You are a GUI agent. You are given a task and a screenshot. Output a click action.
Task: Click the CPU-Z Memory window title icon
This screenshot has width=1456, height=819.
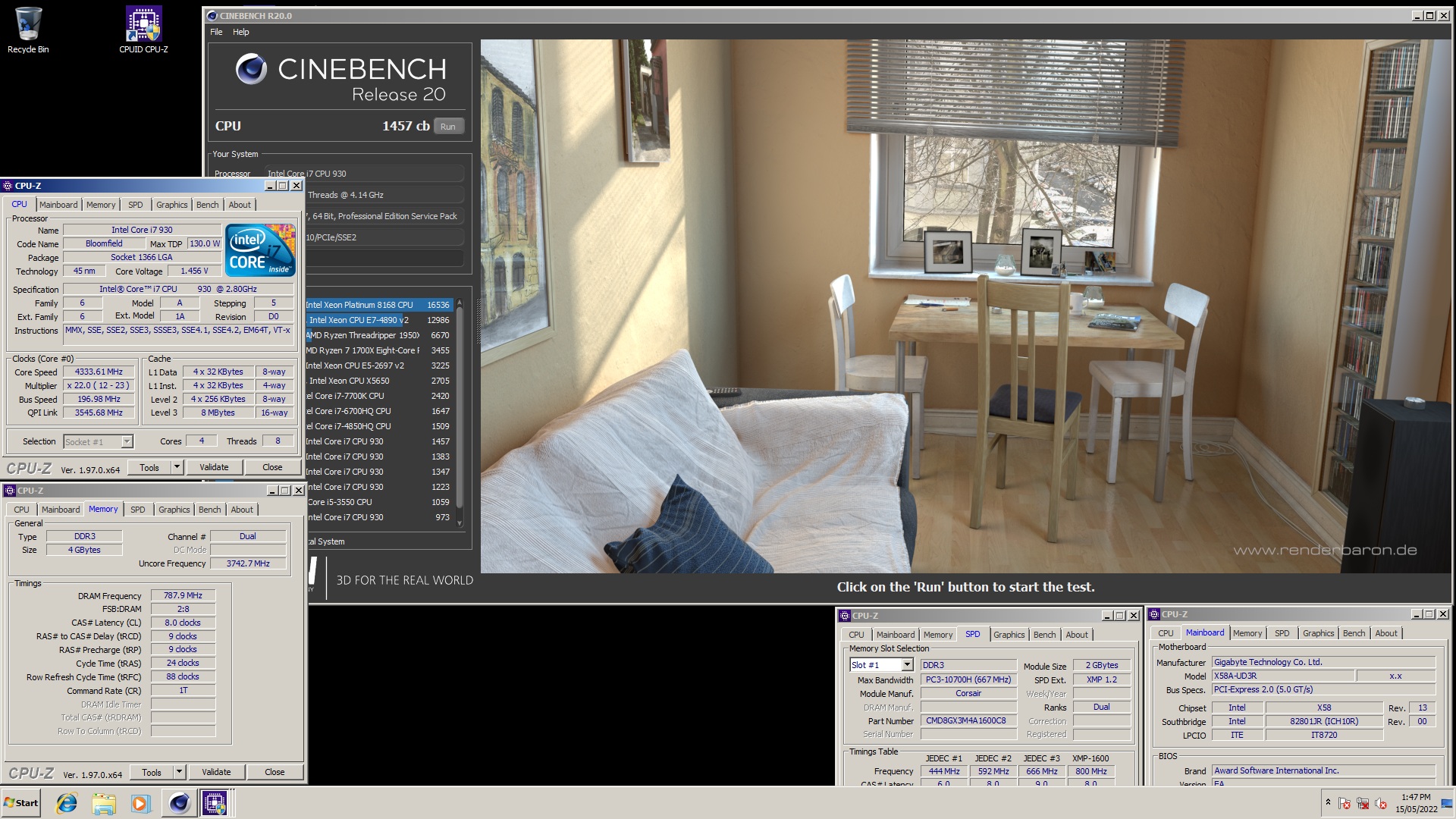click(10, 491)
